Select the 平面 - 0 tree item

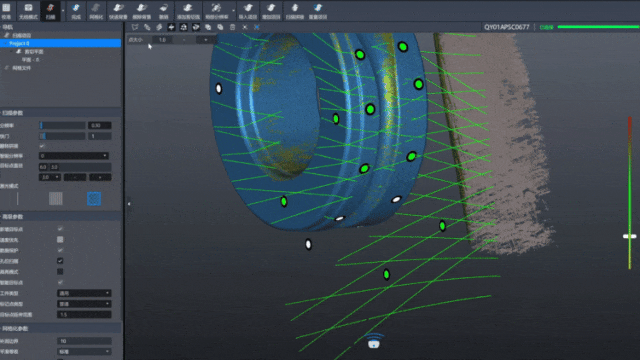31,60
